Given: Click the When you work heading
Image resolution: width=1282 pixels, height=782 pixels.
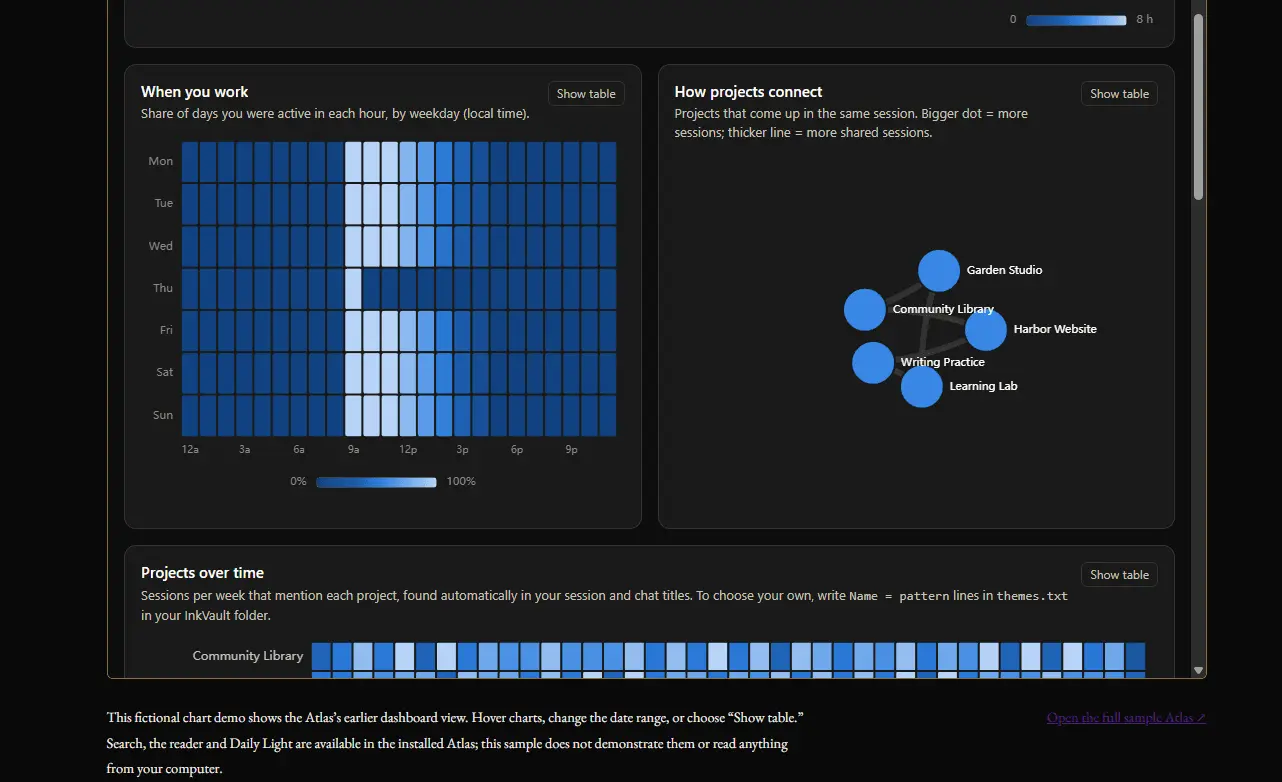Looking at the screenshot, I should (195, 92).
